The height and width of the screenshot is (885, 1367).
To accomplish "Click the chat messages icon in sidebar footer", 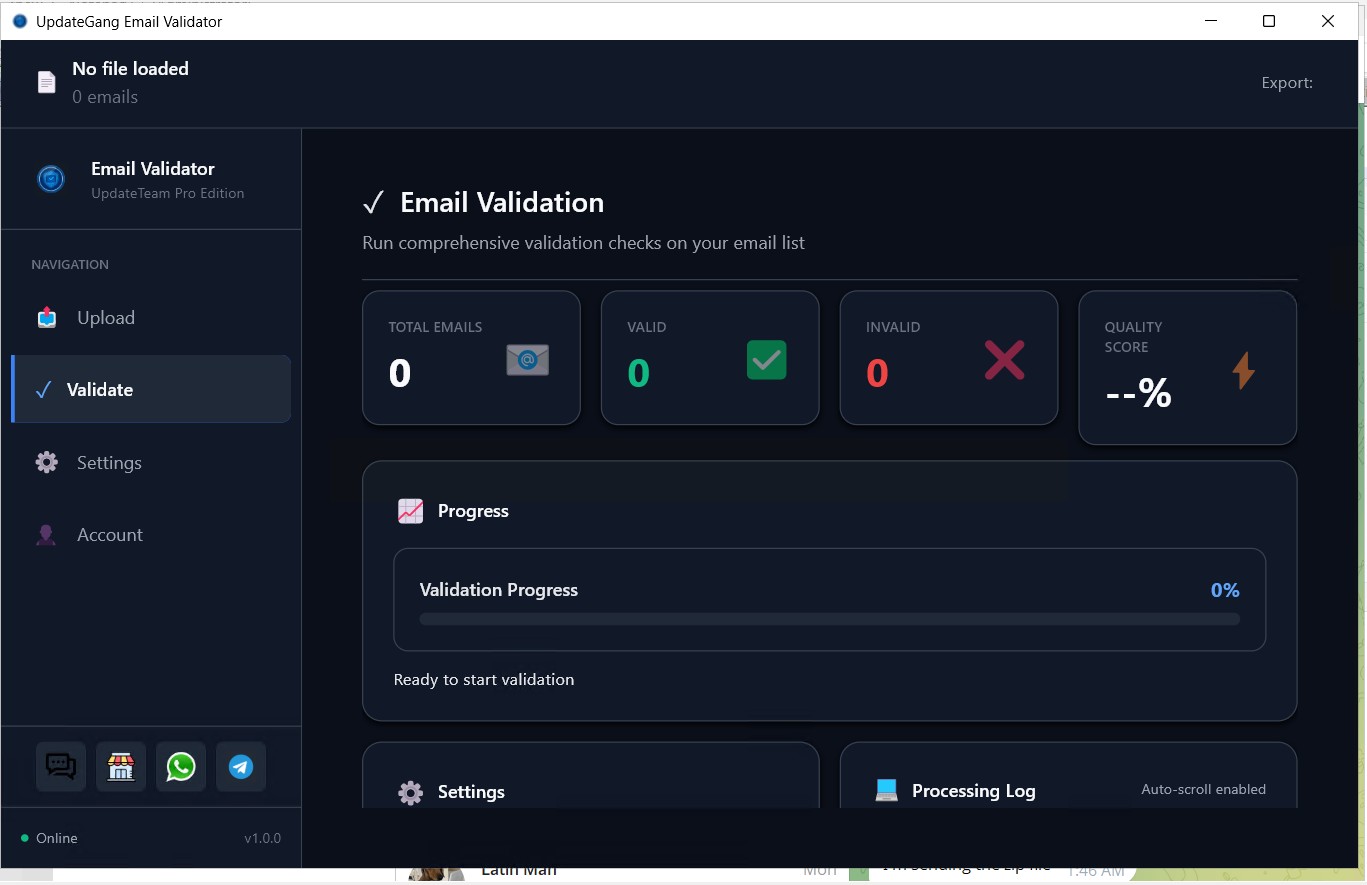I will coord(61,767).
